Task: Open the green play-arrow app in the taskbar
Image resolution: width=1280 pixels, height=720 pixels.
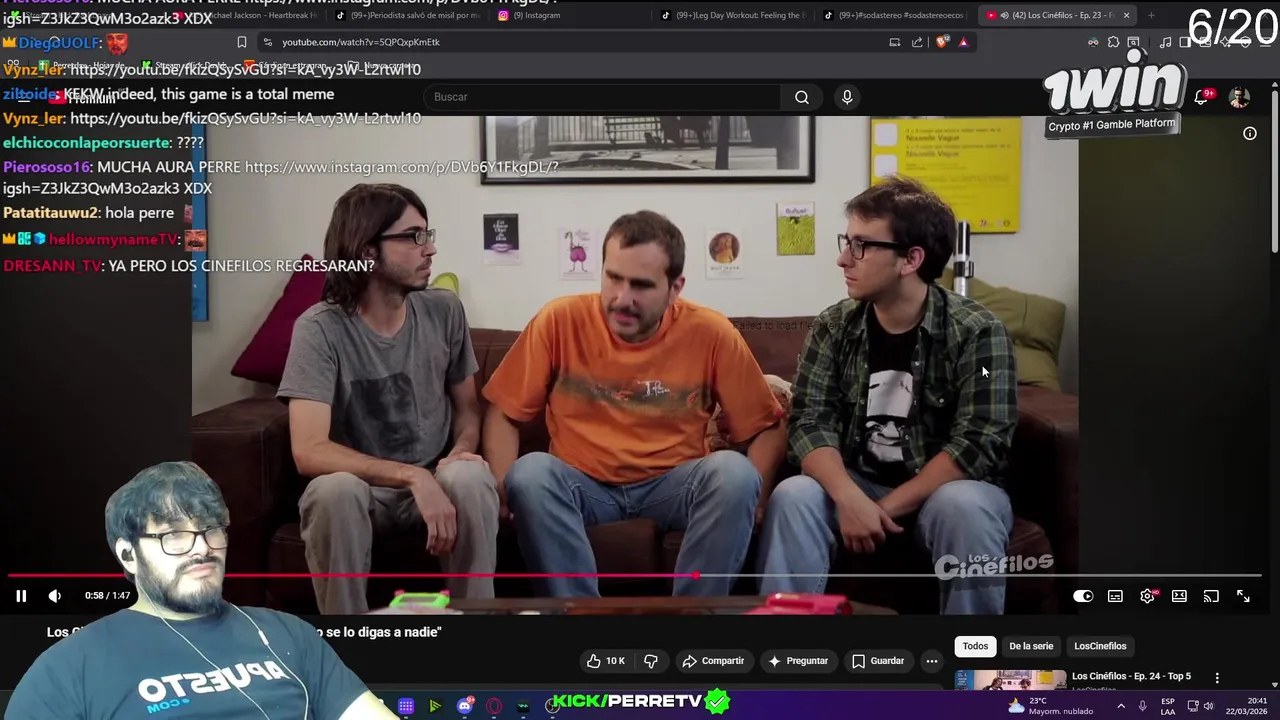Action: pyautogui.click(x=435, y=706)
